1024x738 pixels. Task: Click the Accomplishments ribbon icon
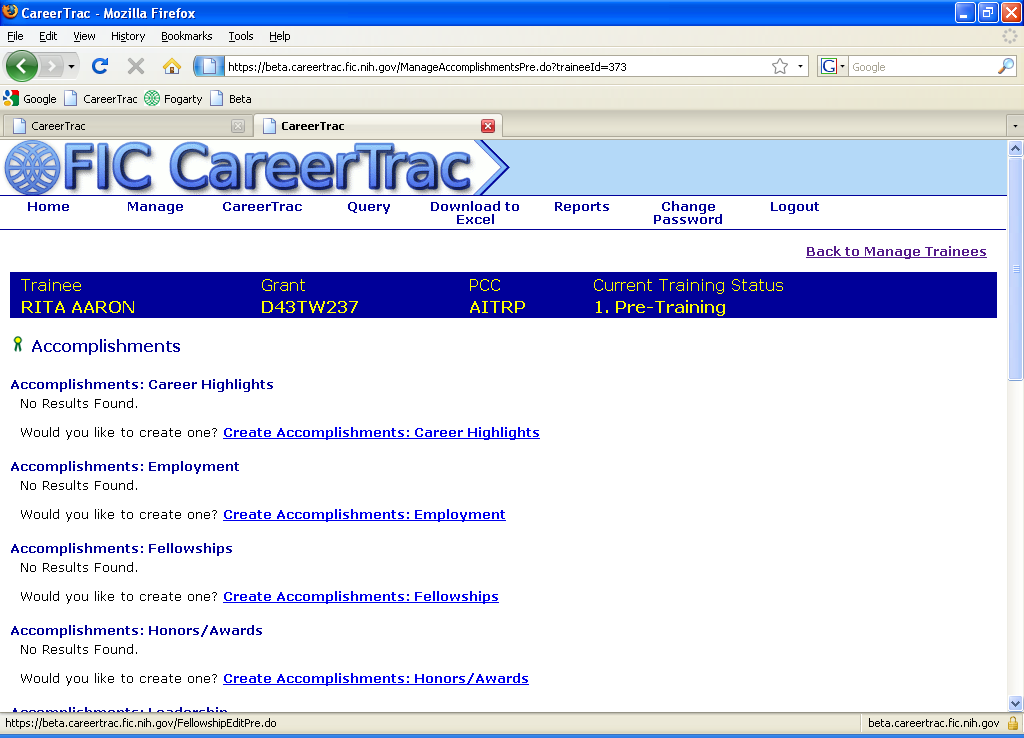(18, 344)
